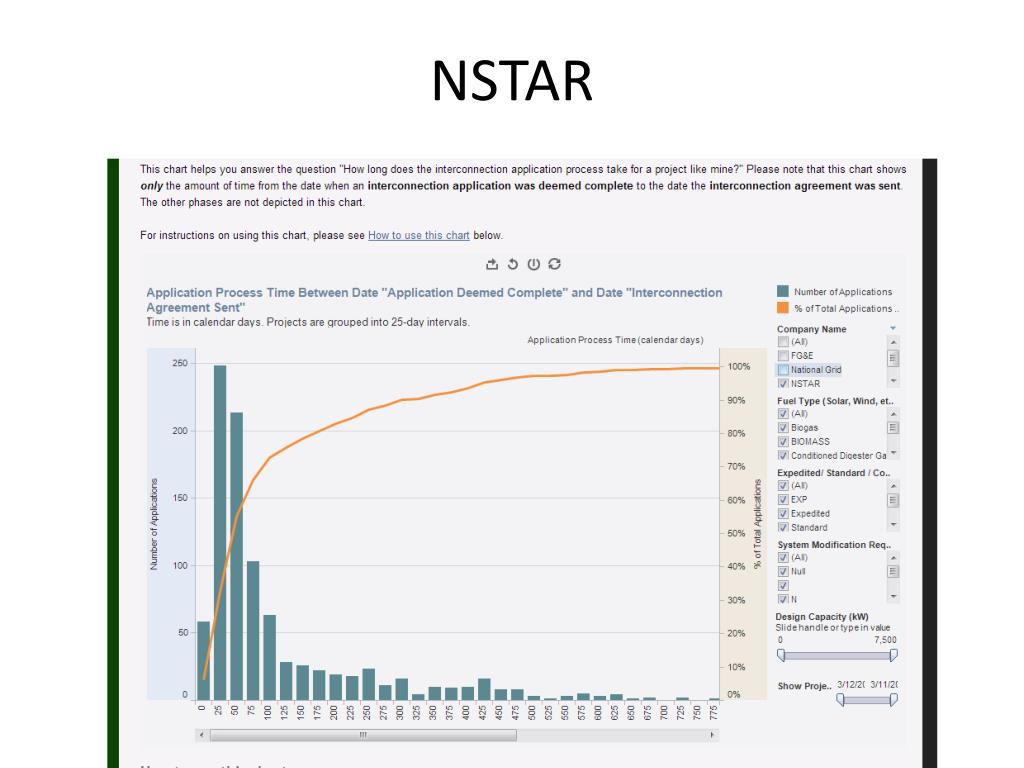Uncheck the BIOMASS fuel type
Viewport: 1024px width, 768px height.
(x=783, y=441)
